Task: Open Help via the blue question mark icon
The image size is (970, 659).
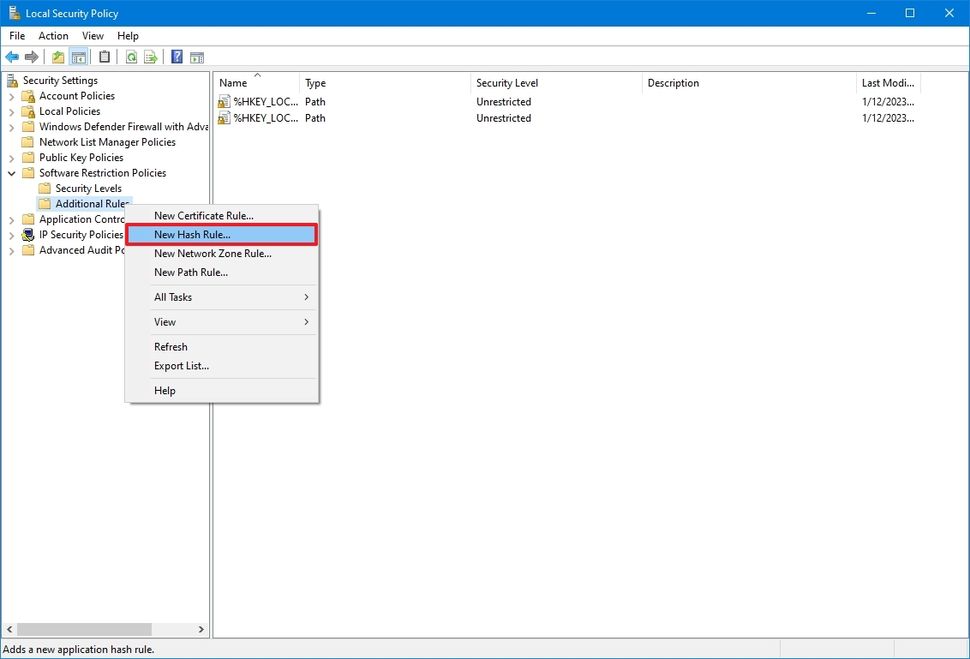Action: pos(176,56)
